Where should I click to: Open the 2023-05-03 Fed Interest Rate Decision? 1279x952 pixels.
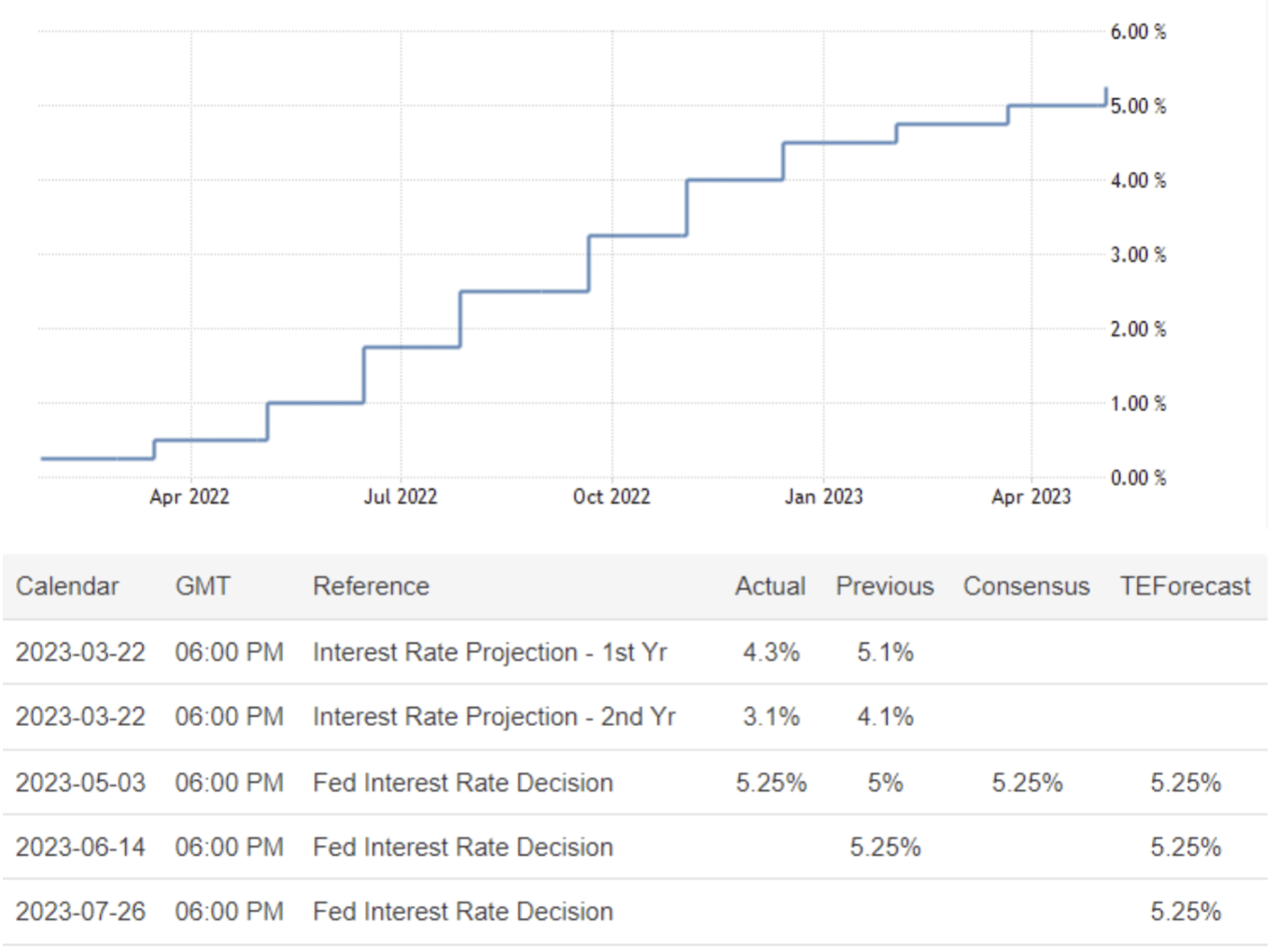pyautogui.click(x=462, y=782)
